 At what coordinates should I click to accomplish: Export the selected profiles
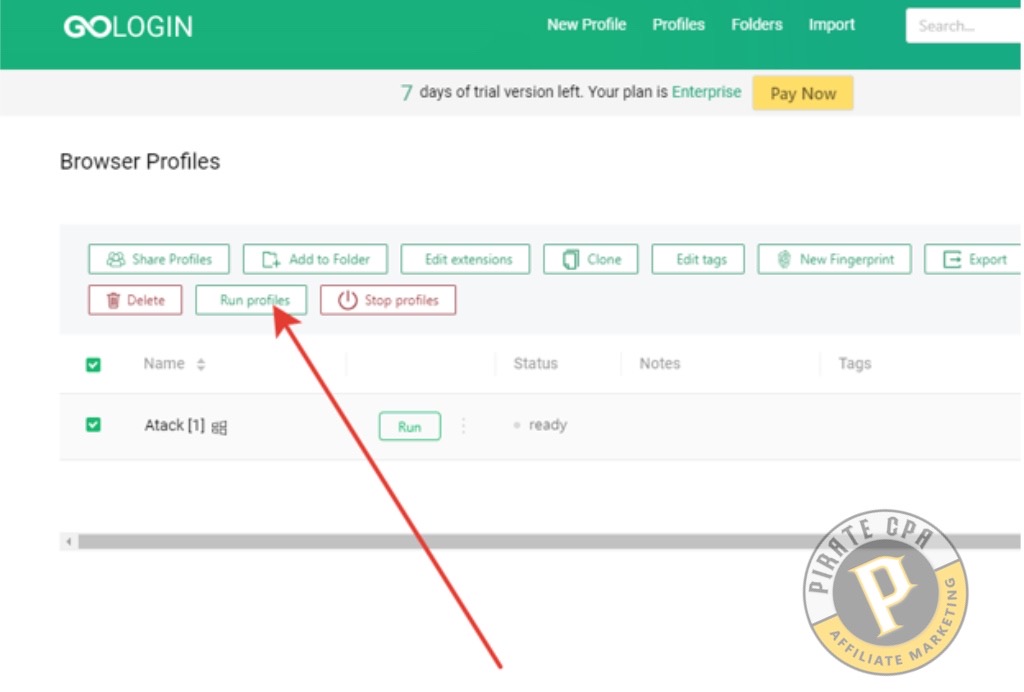tap(974, 259)
